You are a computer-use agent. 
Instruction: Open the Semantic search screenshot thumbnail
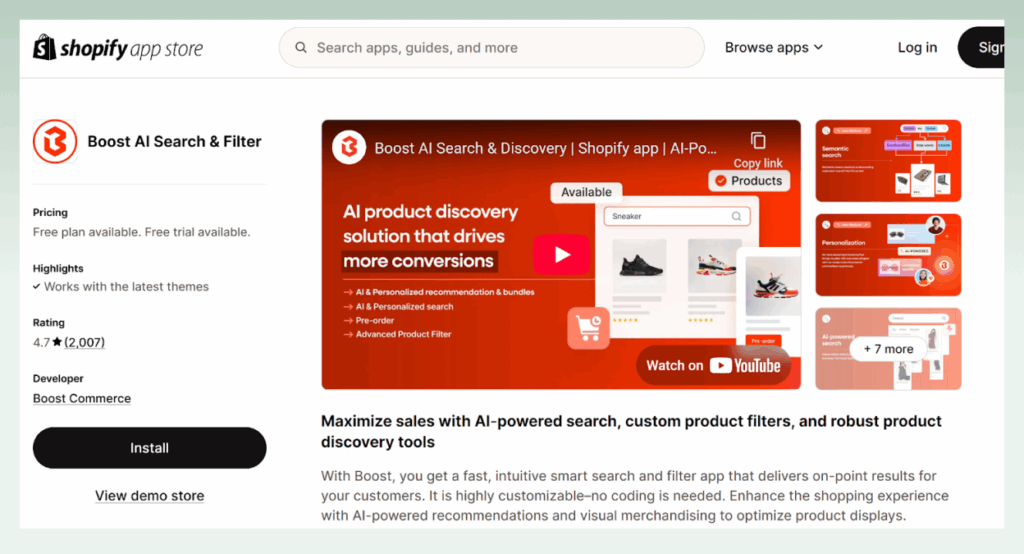click(x=888, y=161)
